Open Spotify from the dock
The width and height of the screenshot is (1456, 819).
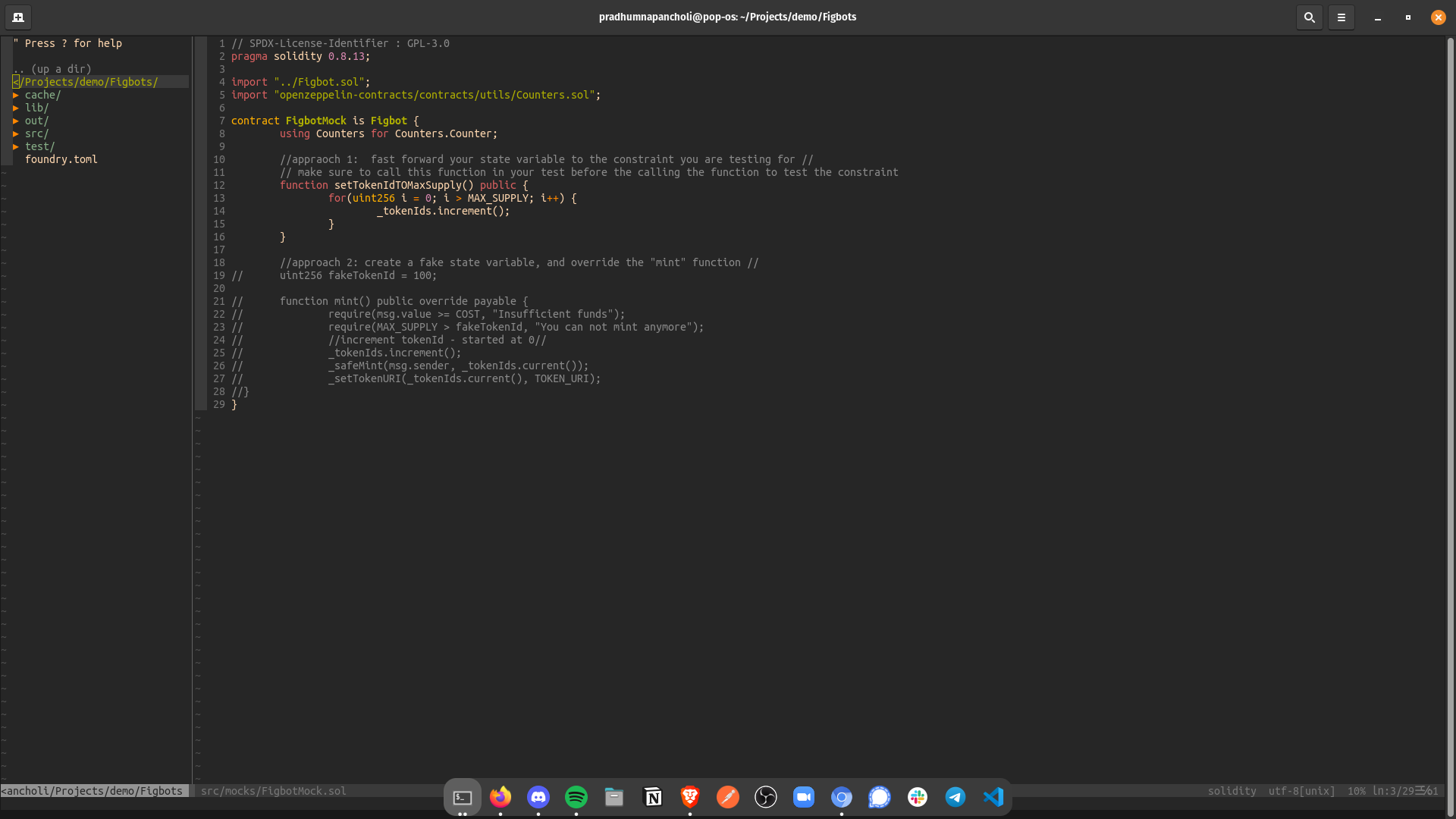coord(576,797)
